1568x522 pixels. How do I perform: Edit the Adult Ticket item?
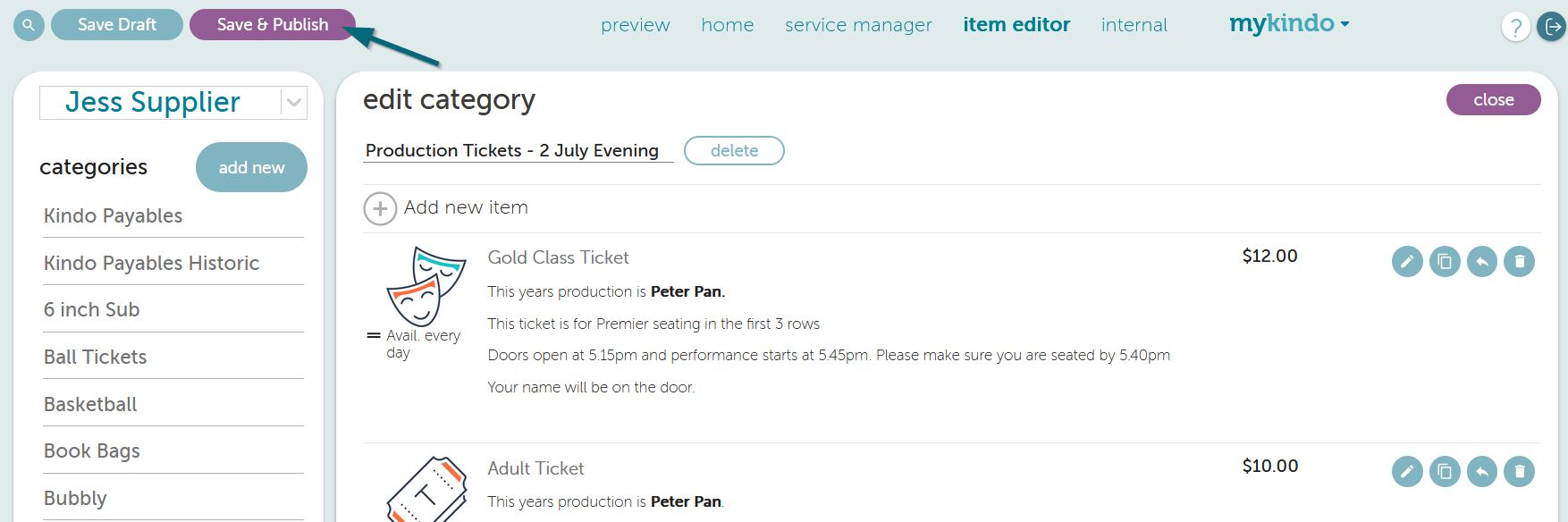pos(1407,471)
